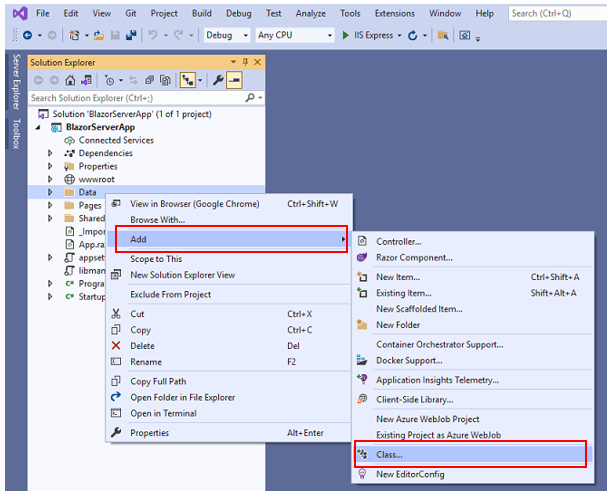This screenshot has height=496, width=607.
Task: Open Solution Explorer window options dropdown arrow
Action: point(233,62)
